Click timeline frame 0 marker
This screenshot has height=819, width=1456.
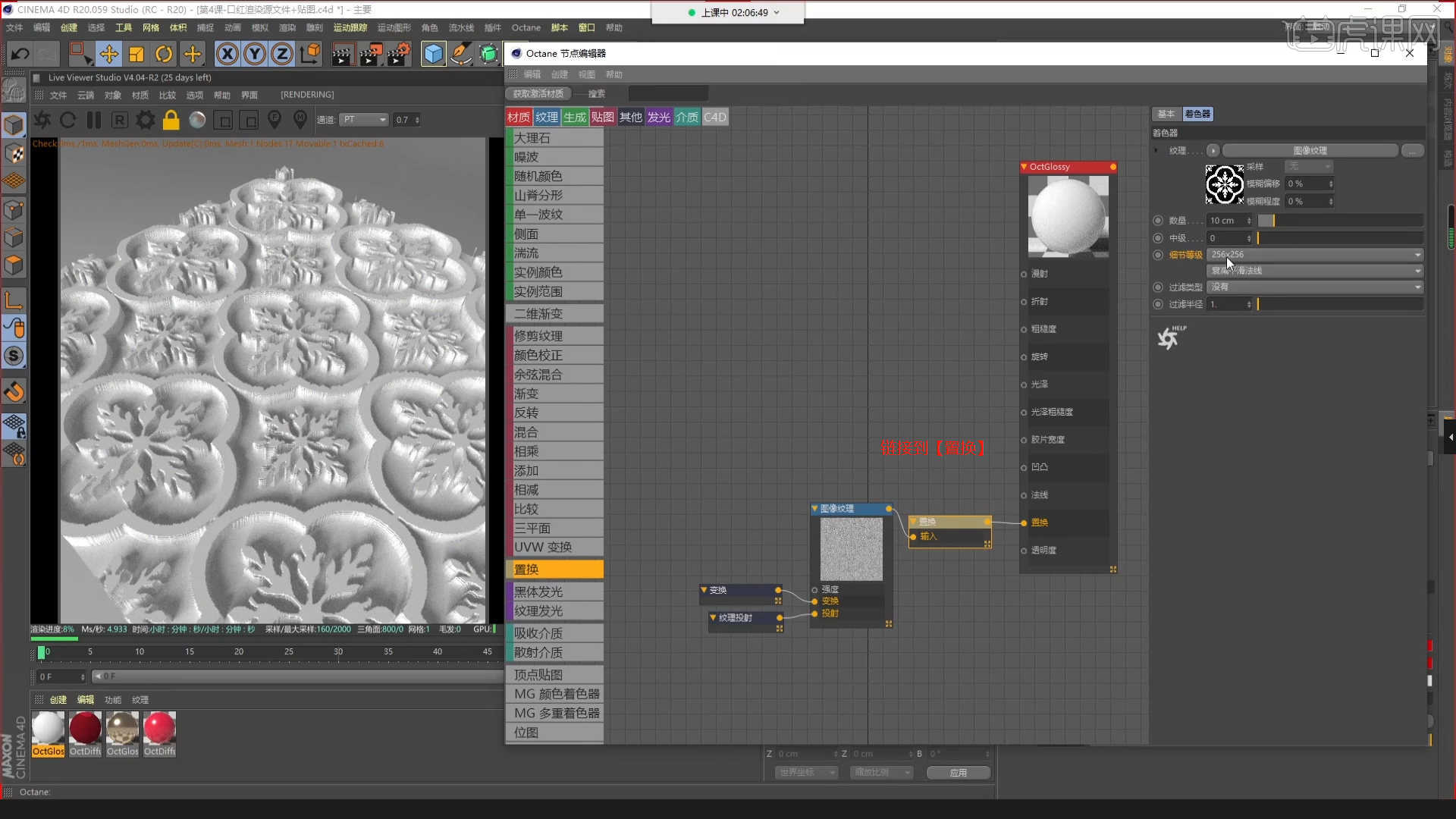[x=42, y=652]
